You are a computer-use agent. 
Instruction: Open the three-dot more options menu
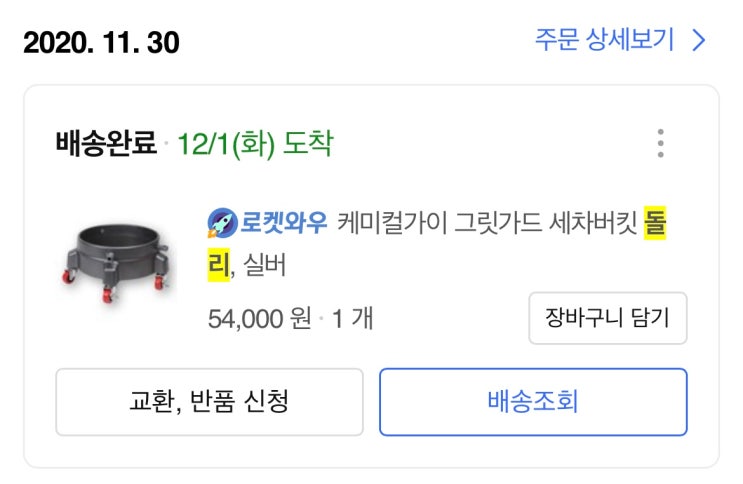click(x=660, y=144)
